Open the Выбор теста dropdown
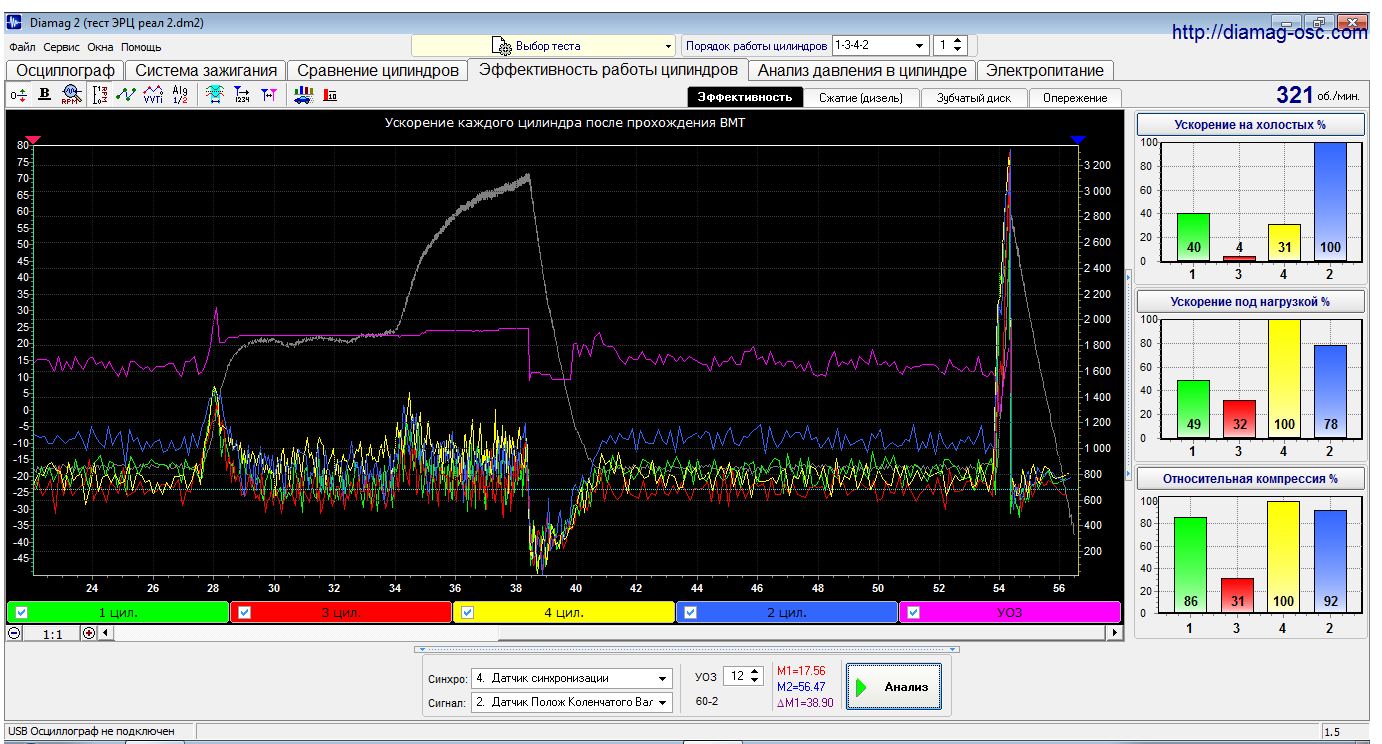This screenshot has height=744, width=1382. 544,45
